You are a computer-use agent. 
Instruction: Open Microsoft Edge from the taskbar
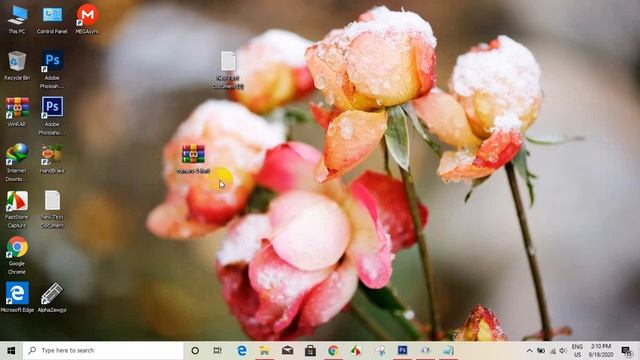(242, 350)
